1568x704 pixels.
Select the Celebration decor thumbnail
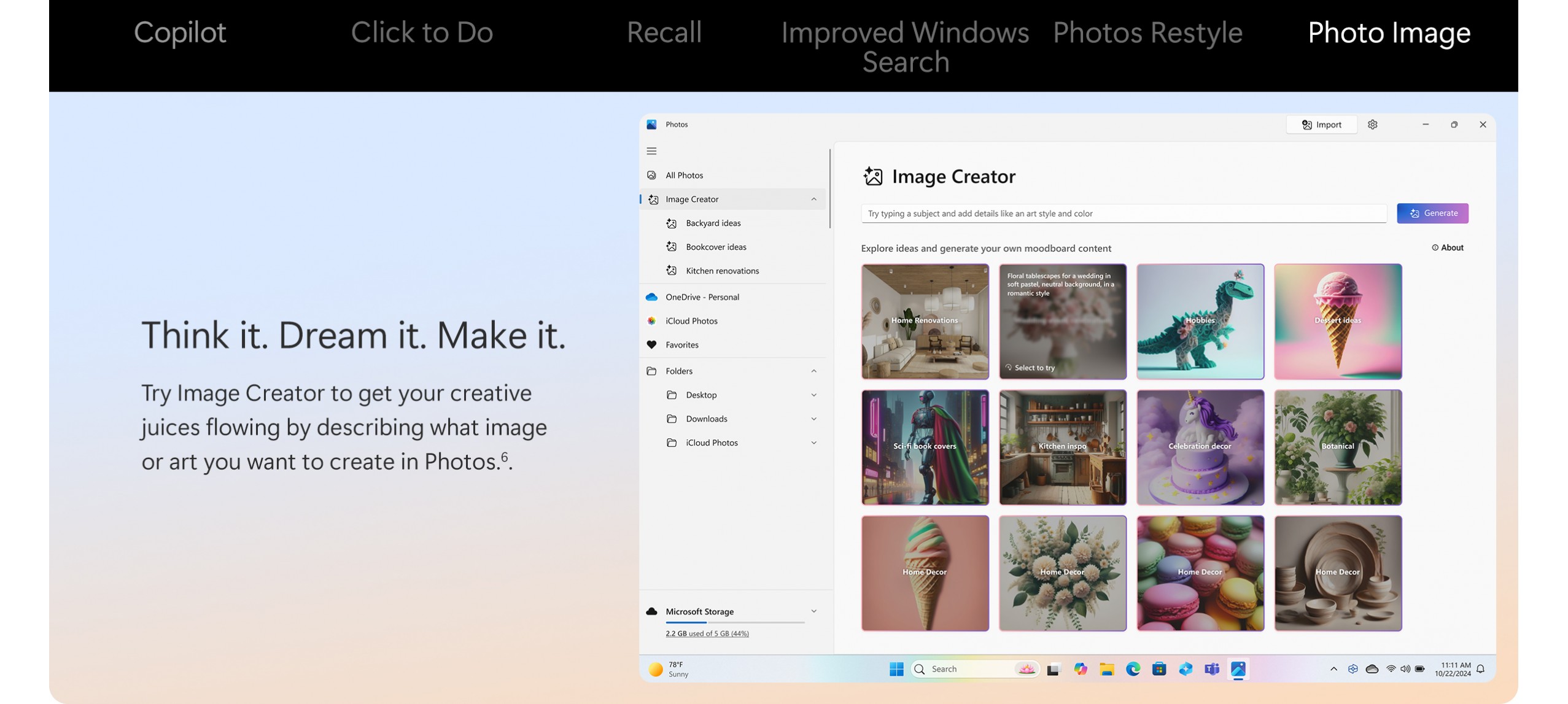pos(1200,447)
